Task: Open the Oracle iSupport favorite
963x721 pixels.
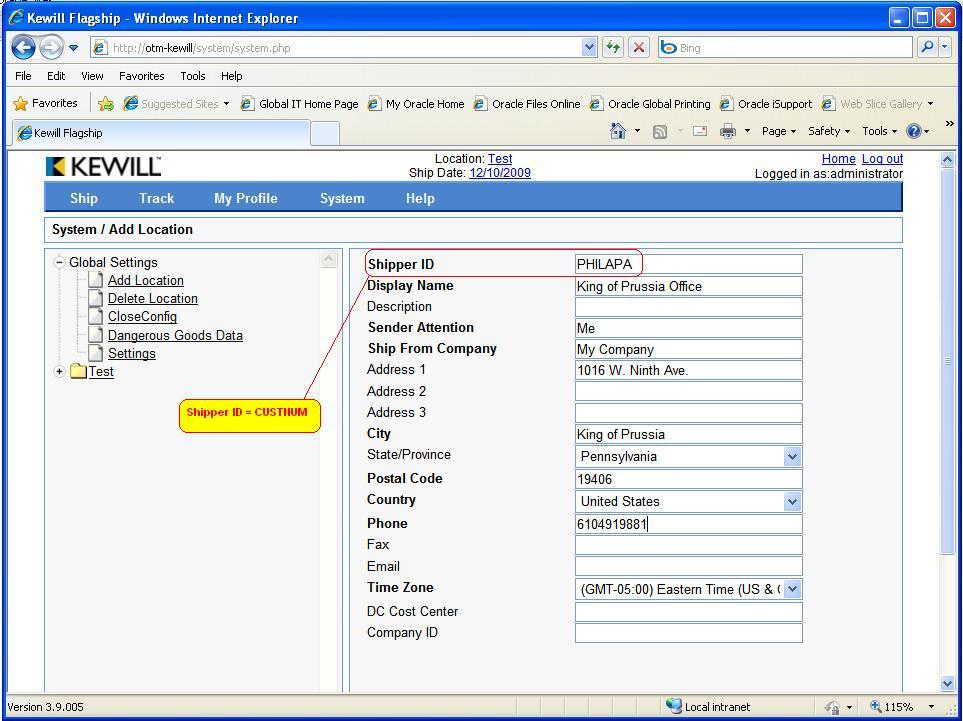Action: point(766,104)
